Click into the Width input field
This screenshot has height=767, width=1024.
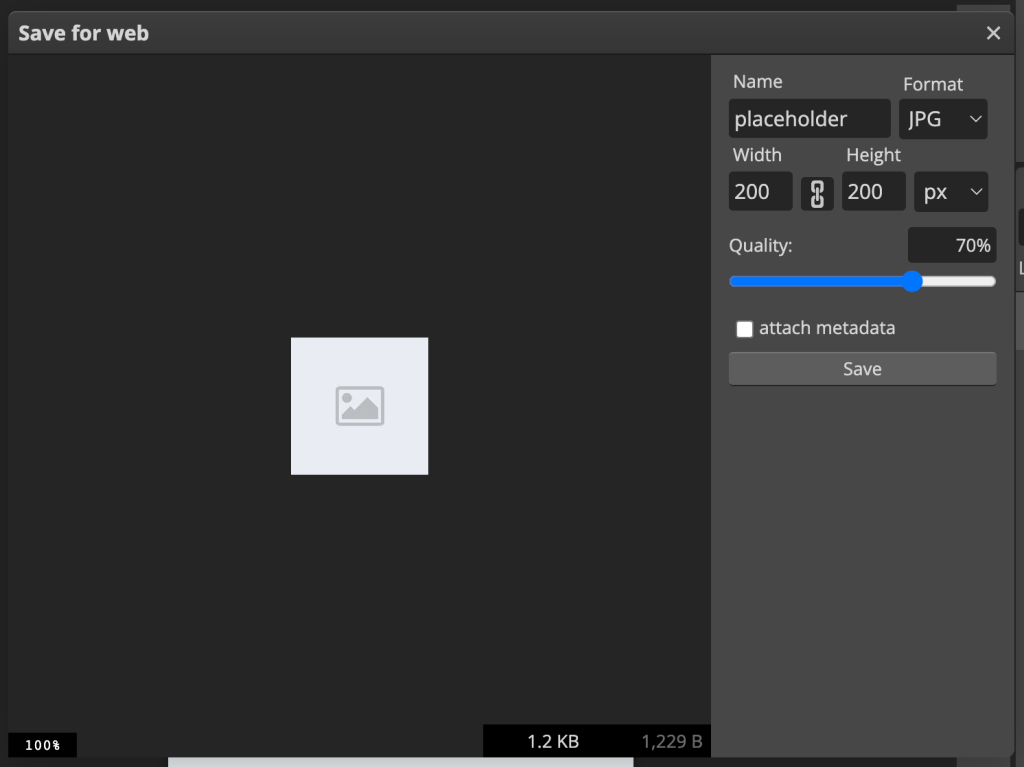tap(760, 192)
